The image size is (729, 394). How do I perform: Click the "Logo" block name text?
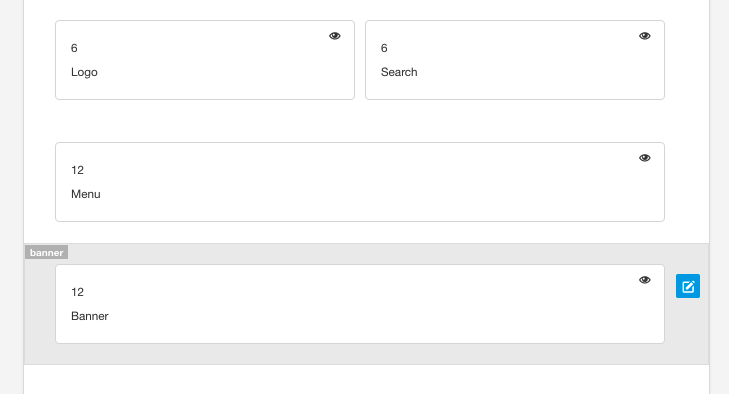click(84, 72)
